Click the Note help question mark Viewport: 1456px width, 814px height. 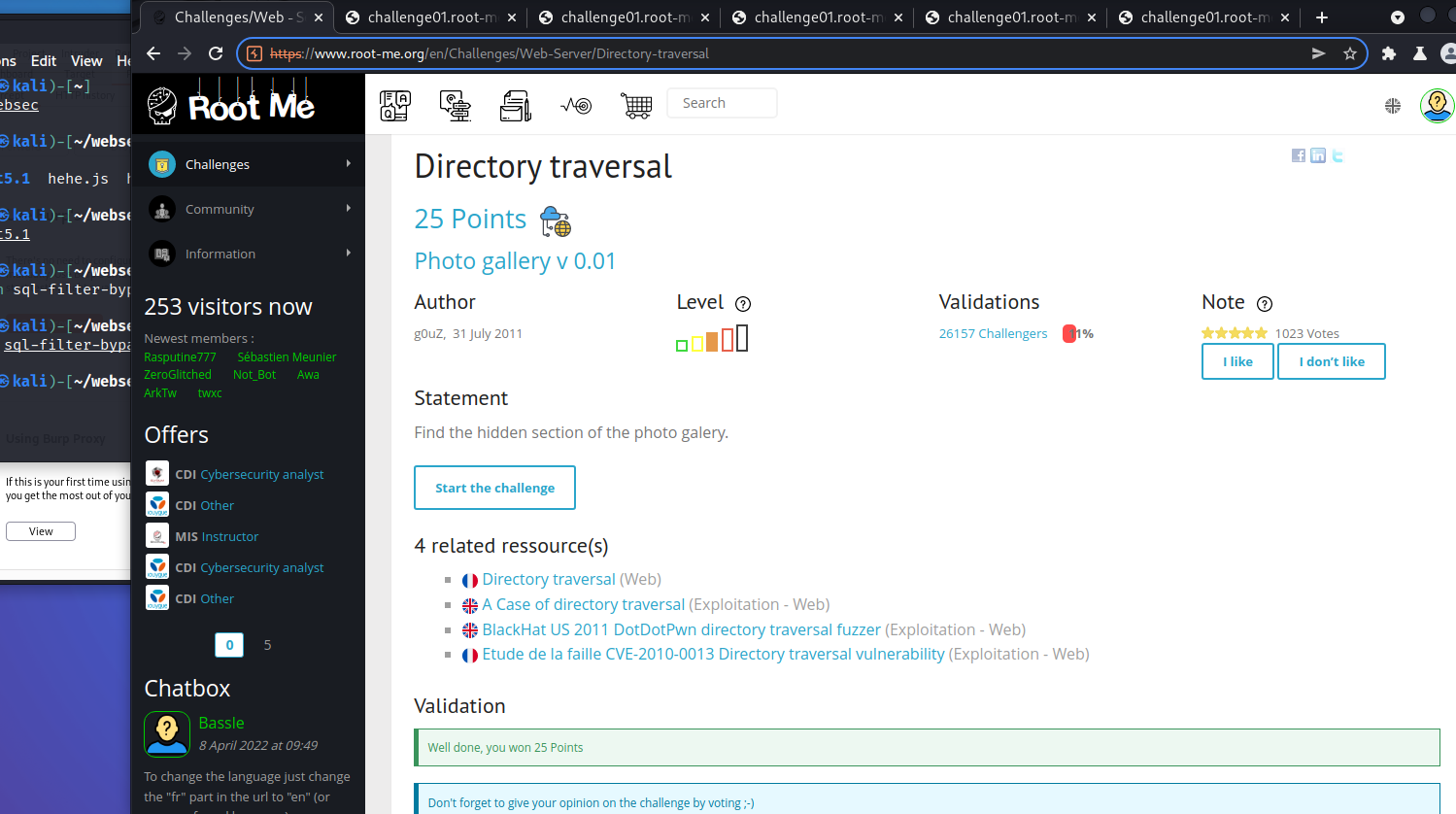tap(1265, 304)
